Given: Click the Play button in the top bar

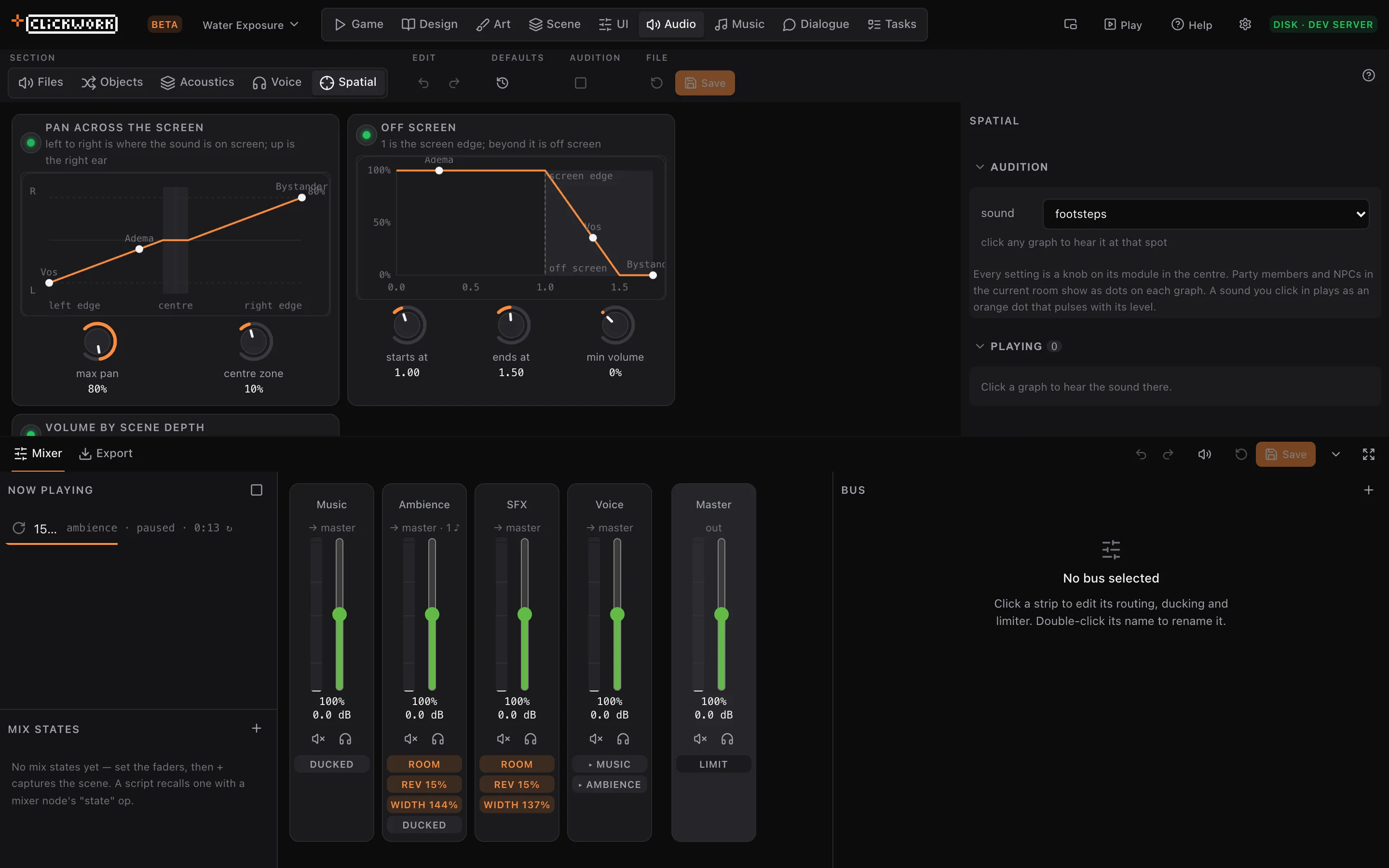Looking at the screenshot, I should point(1123,25).
